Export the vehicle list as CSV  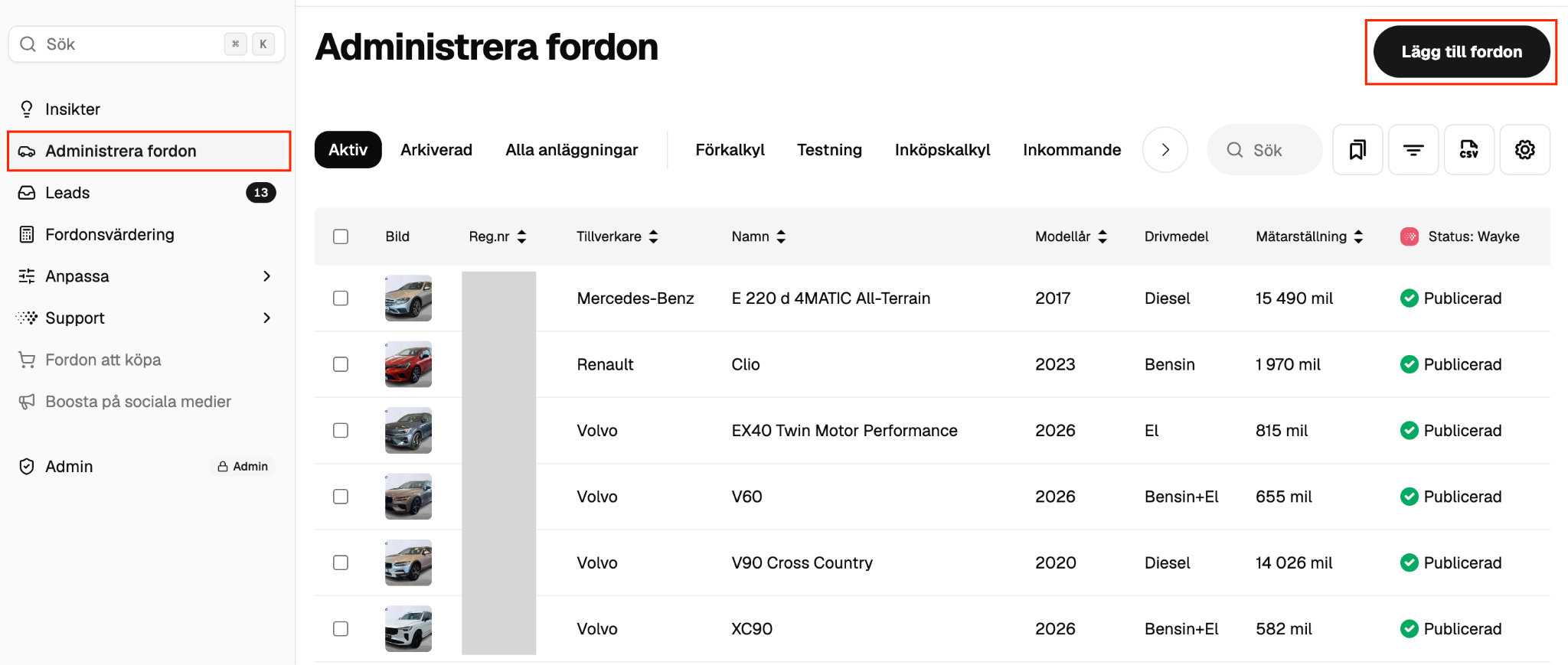click(x=1469, y=150)
